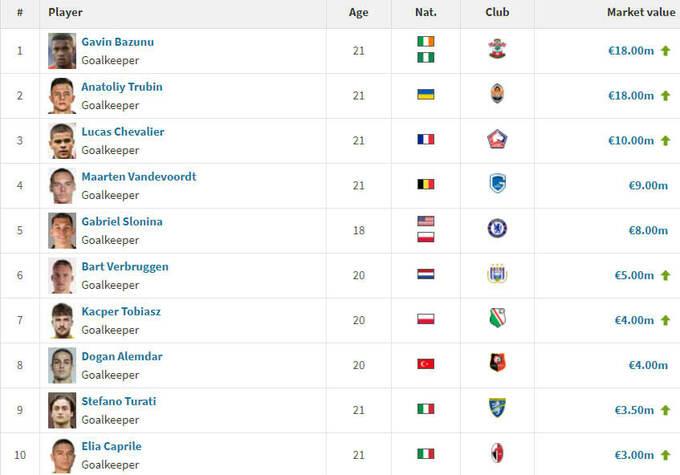The width and height of the screenshot is (680, 475).
Task: Click Gabriel Slonina's player portrait thumbnail
Action: 62,230
